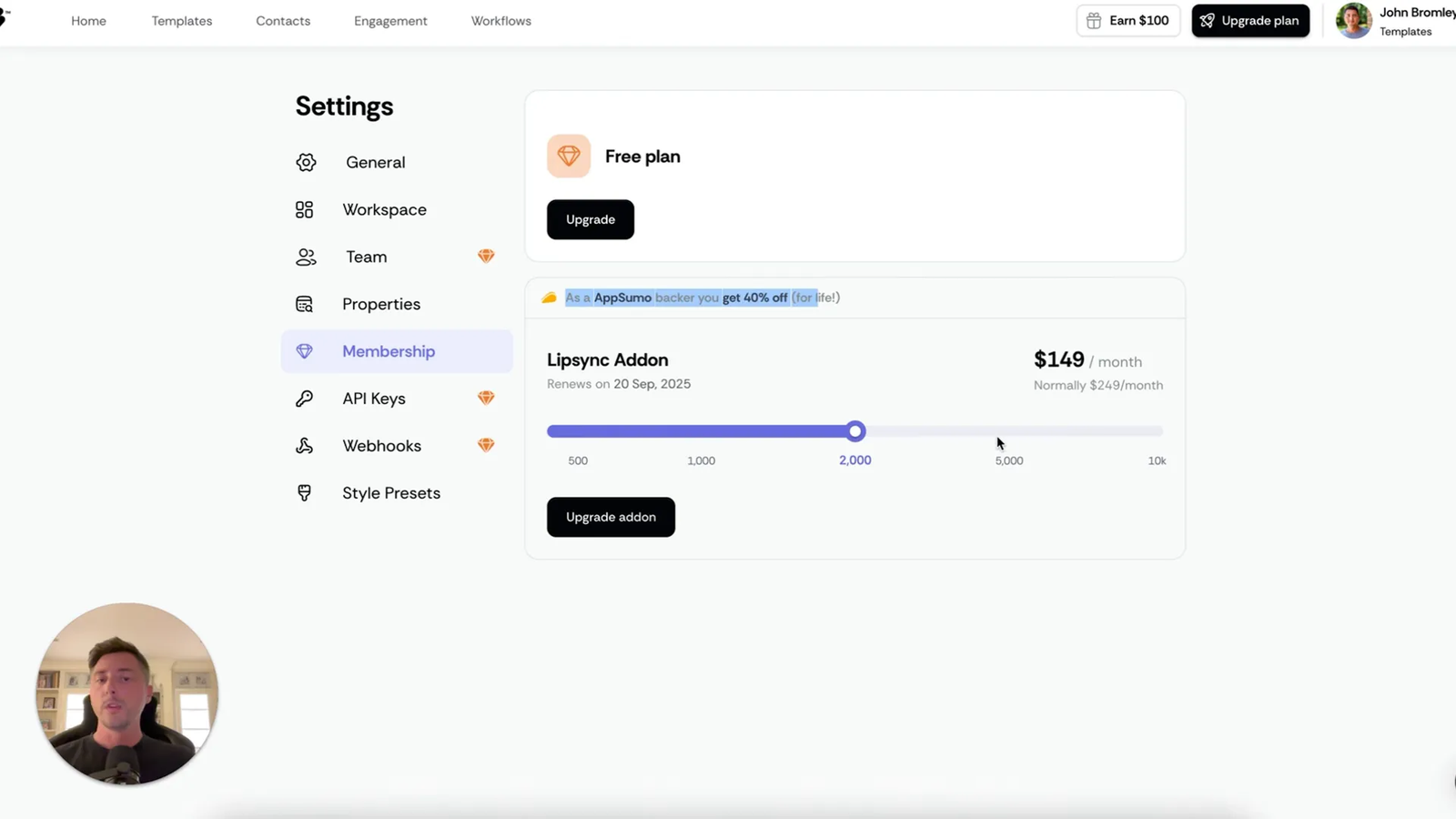The height and width of the screenshot is (819, 1456).
Task: Select the API Keys key icon
Action: [x=304, y=399]
